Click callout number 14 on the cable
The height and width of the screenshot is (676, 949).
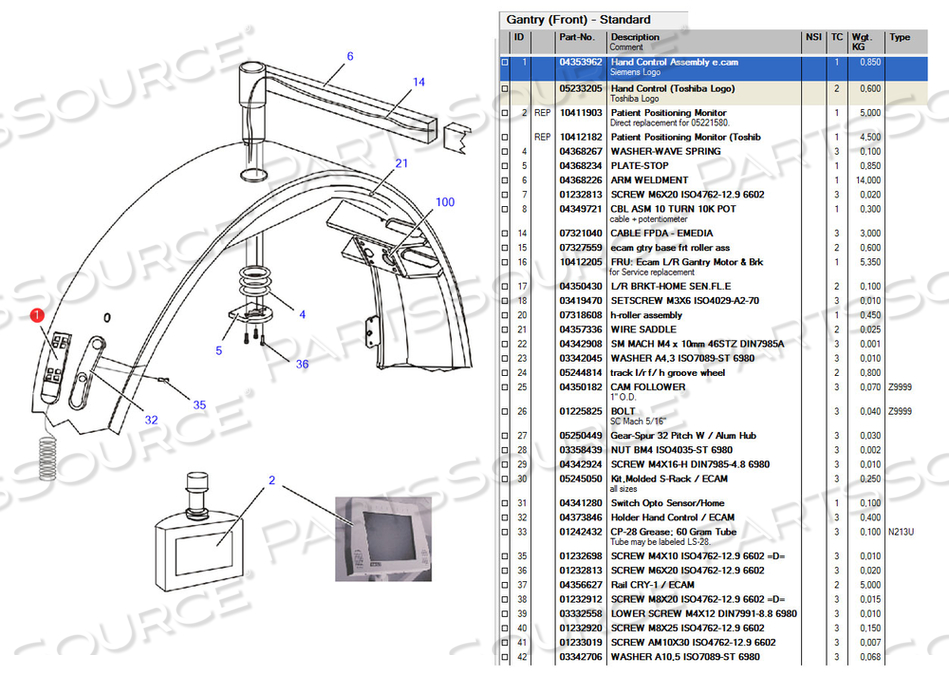tap(419, 82)
